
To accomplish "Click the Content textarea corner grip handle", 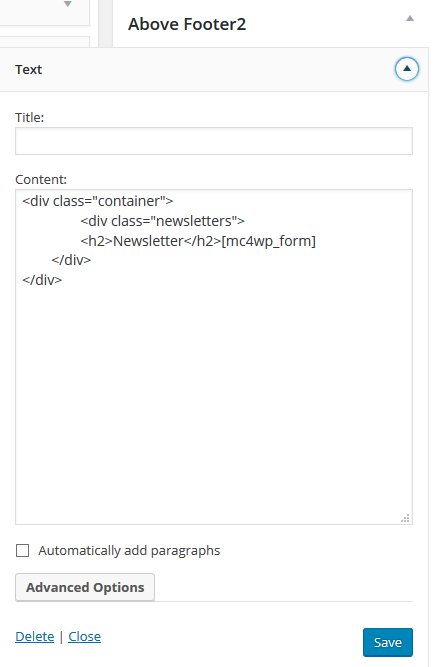I will pyautogui.click(x=405, y=518).
